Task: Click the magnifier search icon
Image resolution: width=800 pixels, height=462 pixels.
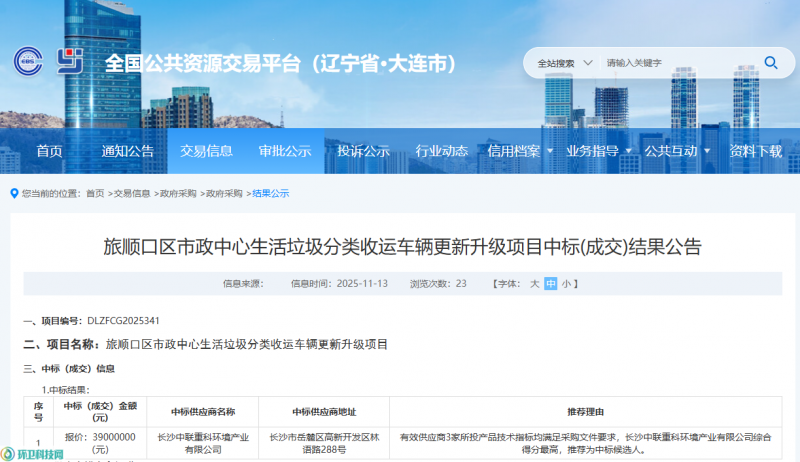Action: [x=771, y=62]
